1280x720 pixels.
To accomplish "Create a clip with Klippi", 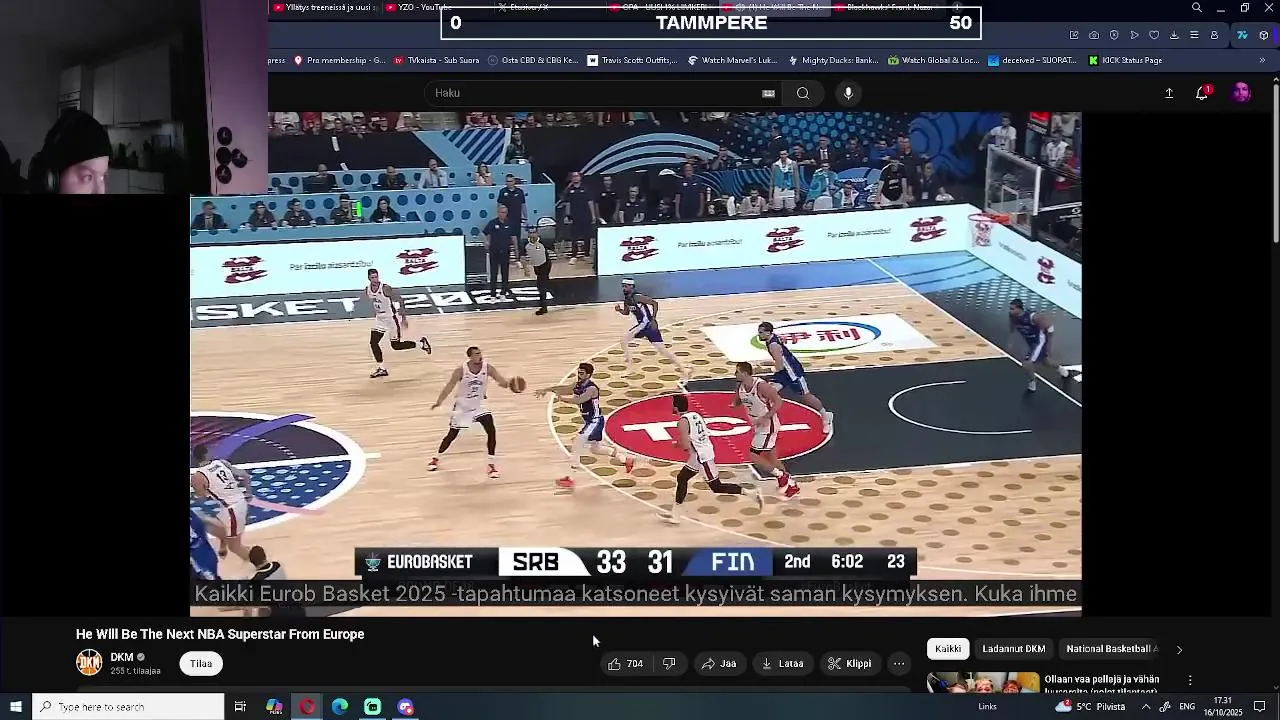I will [850, 663].
